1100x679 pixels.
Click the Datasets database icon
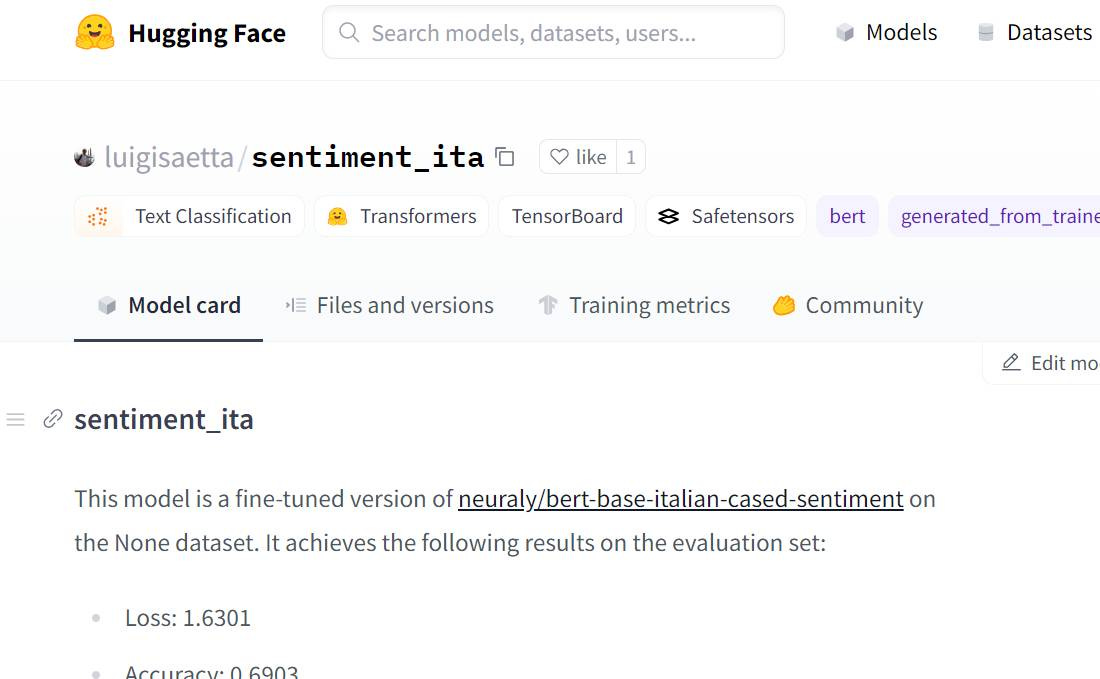986,32
